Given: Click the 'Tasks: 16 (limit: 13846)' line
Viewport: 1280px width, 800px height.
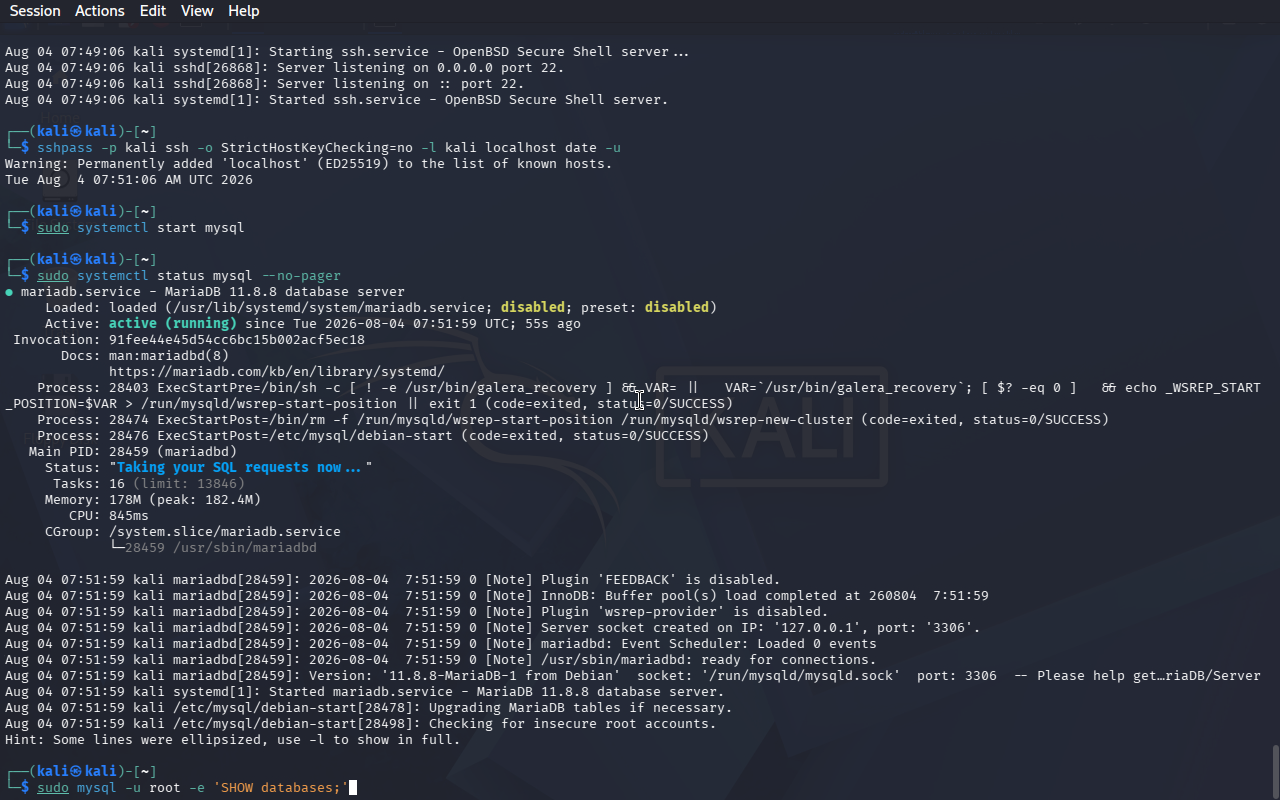Looking at the screenshot, I should (x=149, y=483).
